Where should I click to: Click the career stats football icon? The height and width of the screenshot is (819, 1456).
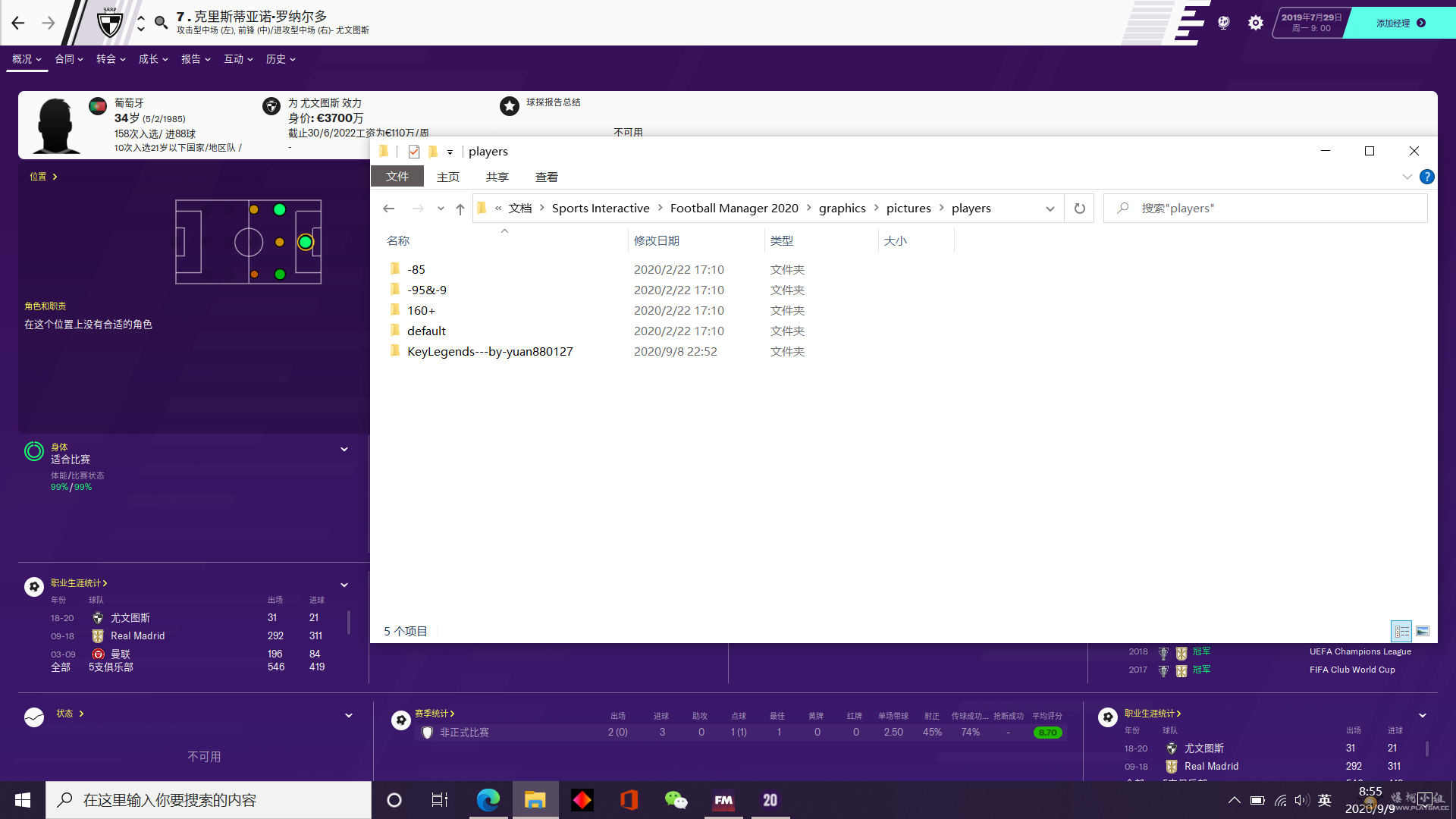pos(34,586)
